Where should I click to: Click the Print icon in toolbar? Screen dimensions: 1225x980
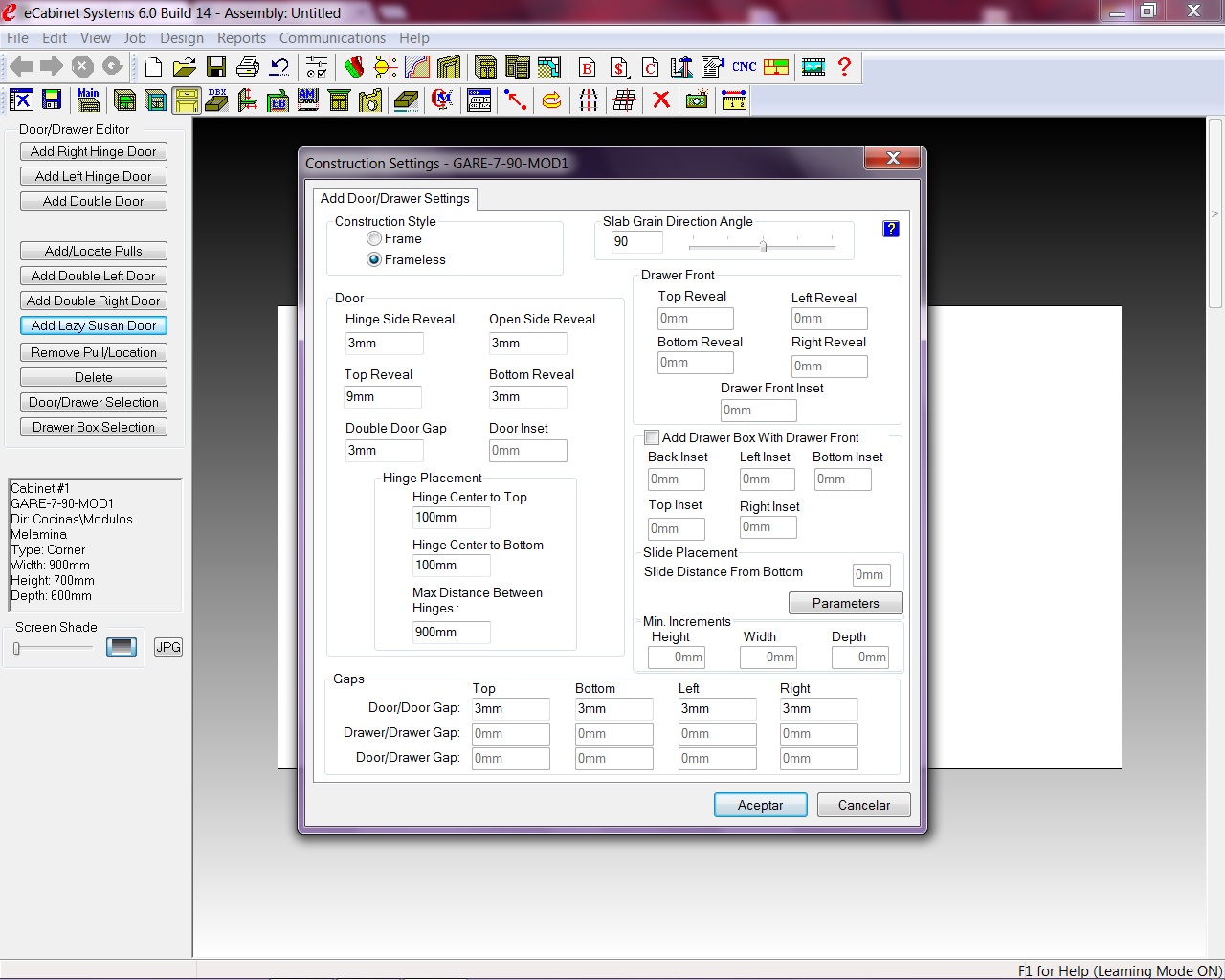point(248,67)
